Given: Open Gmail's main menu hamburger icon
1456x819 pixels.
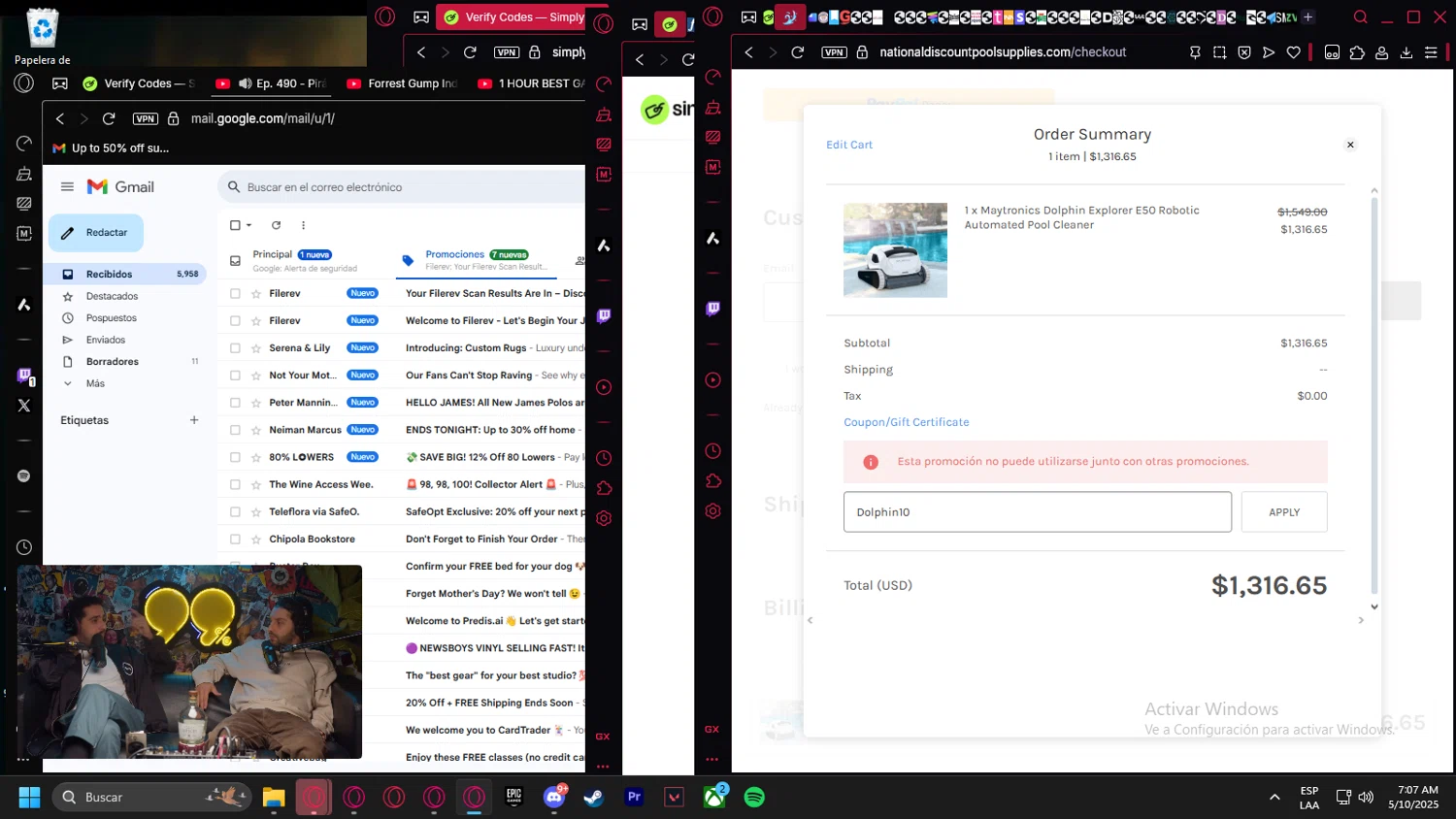Looking at the screenshot, I should click(67, 187).
